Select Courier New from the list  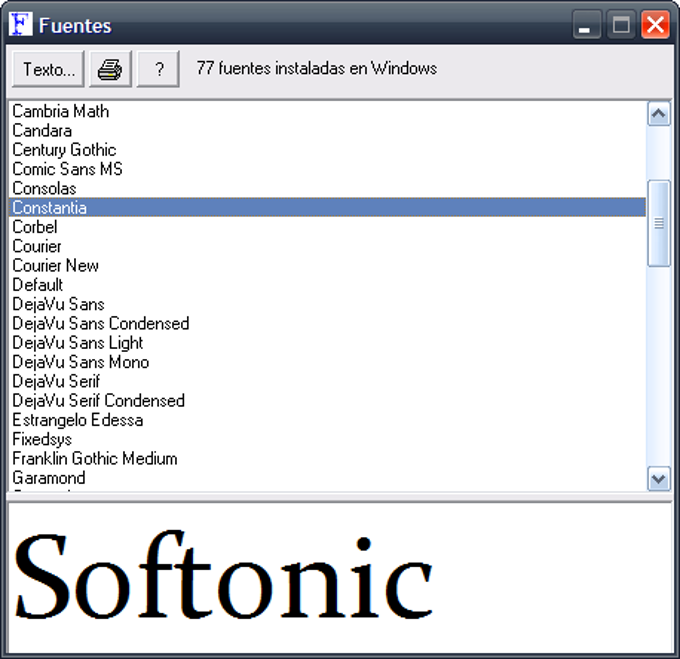pos(327,265)
